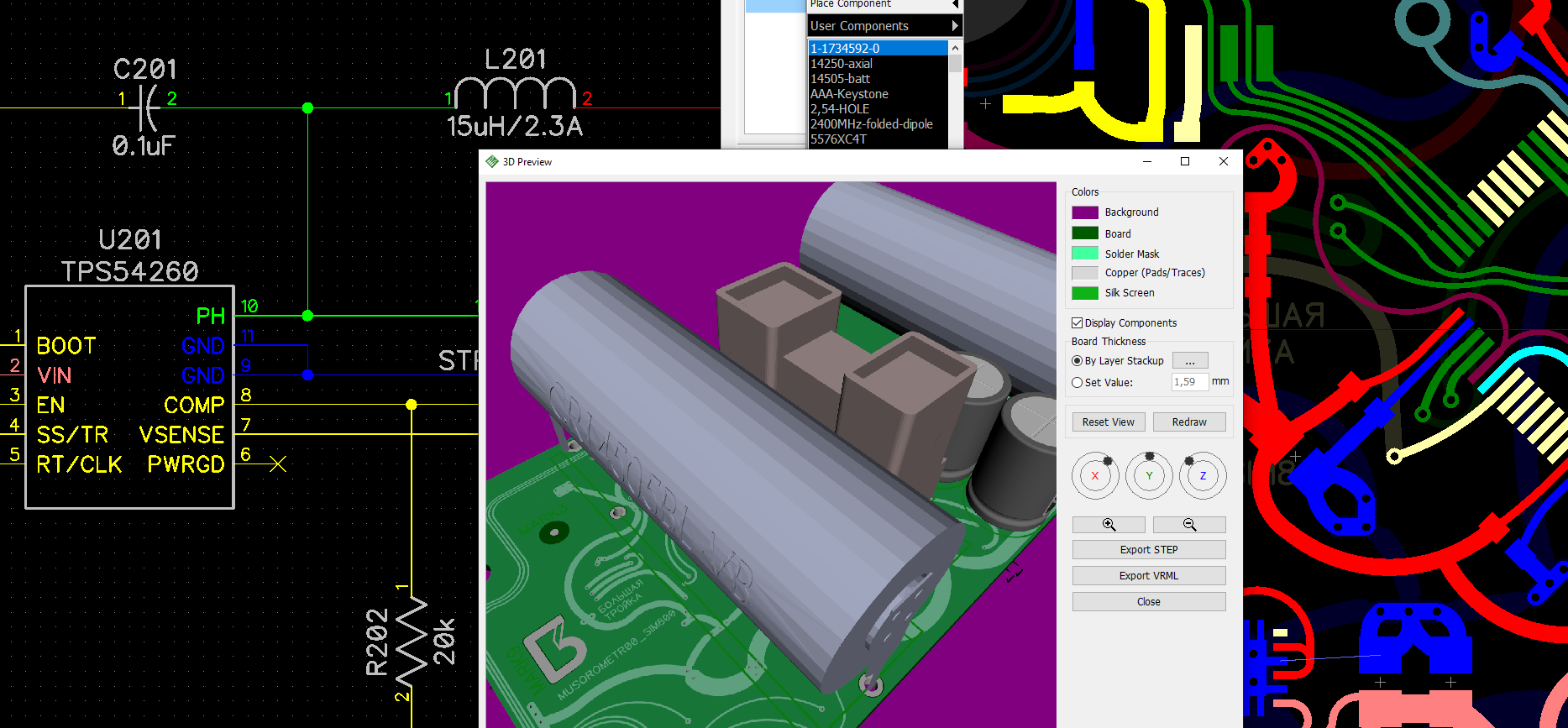Click the zoom in magnifier button
Viewport: 1568px width, 728px height.
click(x=1109, y=525)
